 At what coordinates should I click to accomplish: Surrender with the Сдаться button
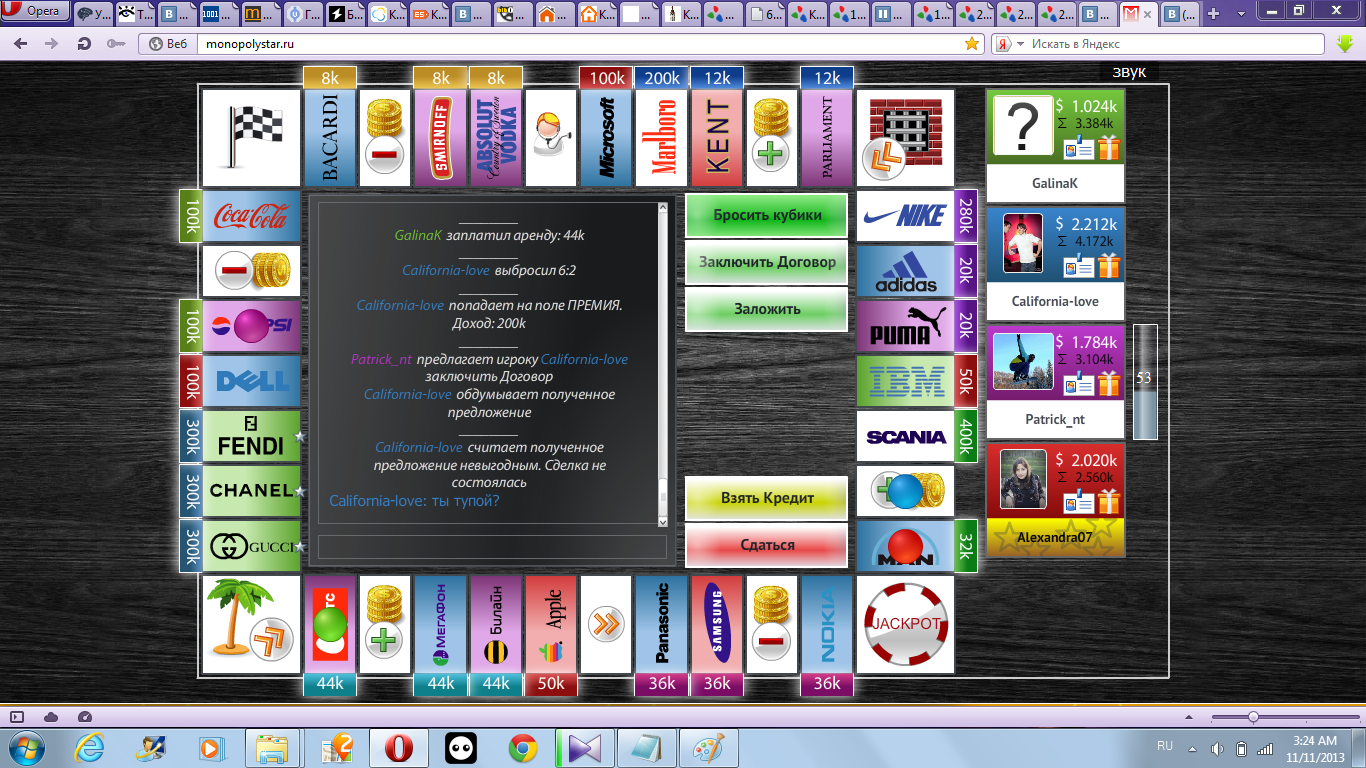coord(767,545)
